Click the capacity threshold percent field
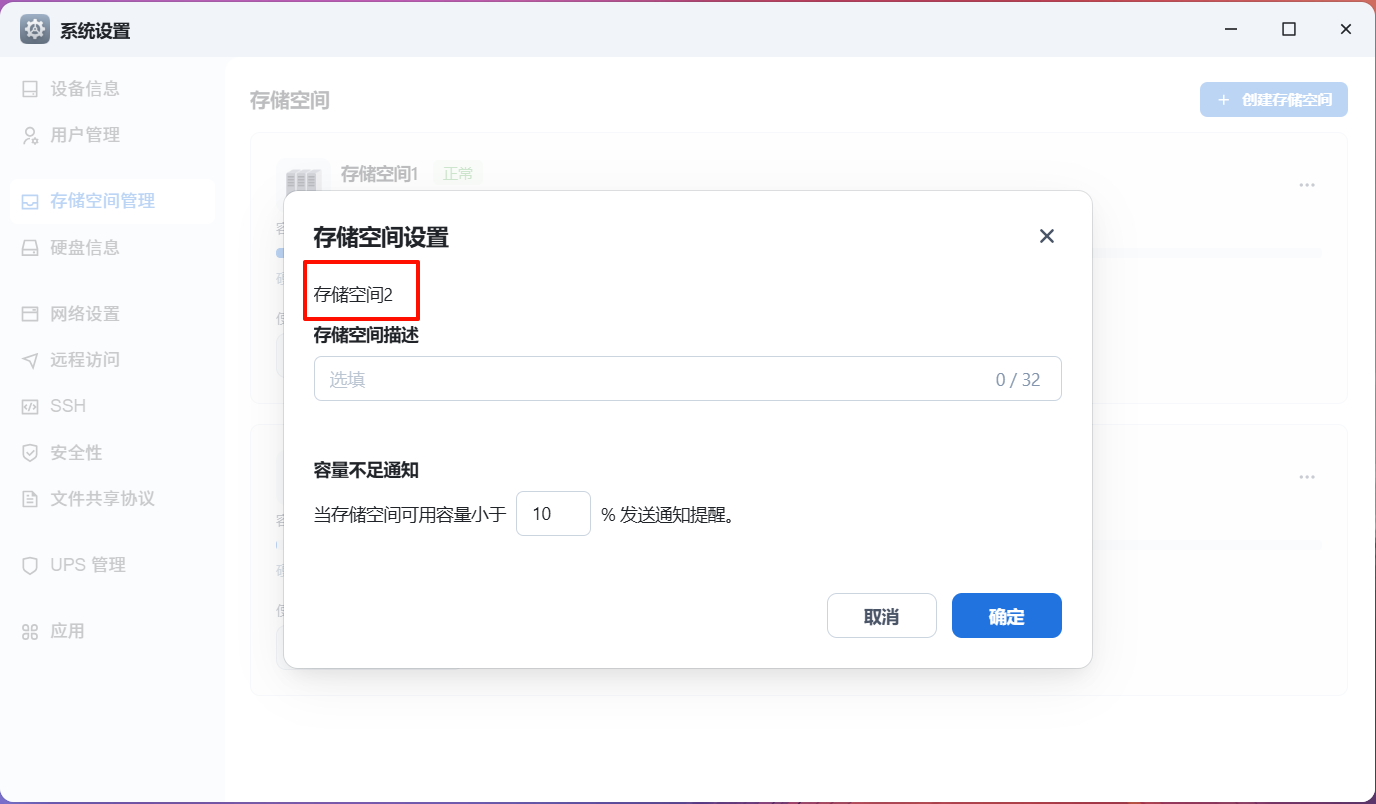Screen dimensions: 1376x804 pos(553,514)
